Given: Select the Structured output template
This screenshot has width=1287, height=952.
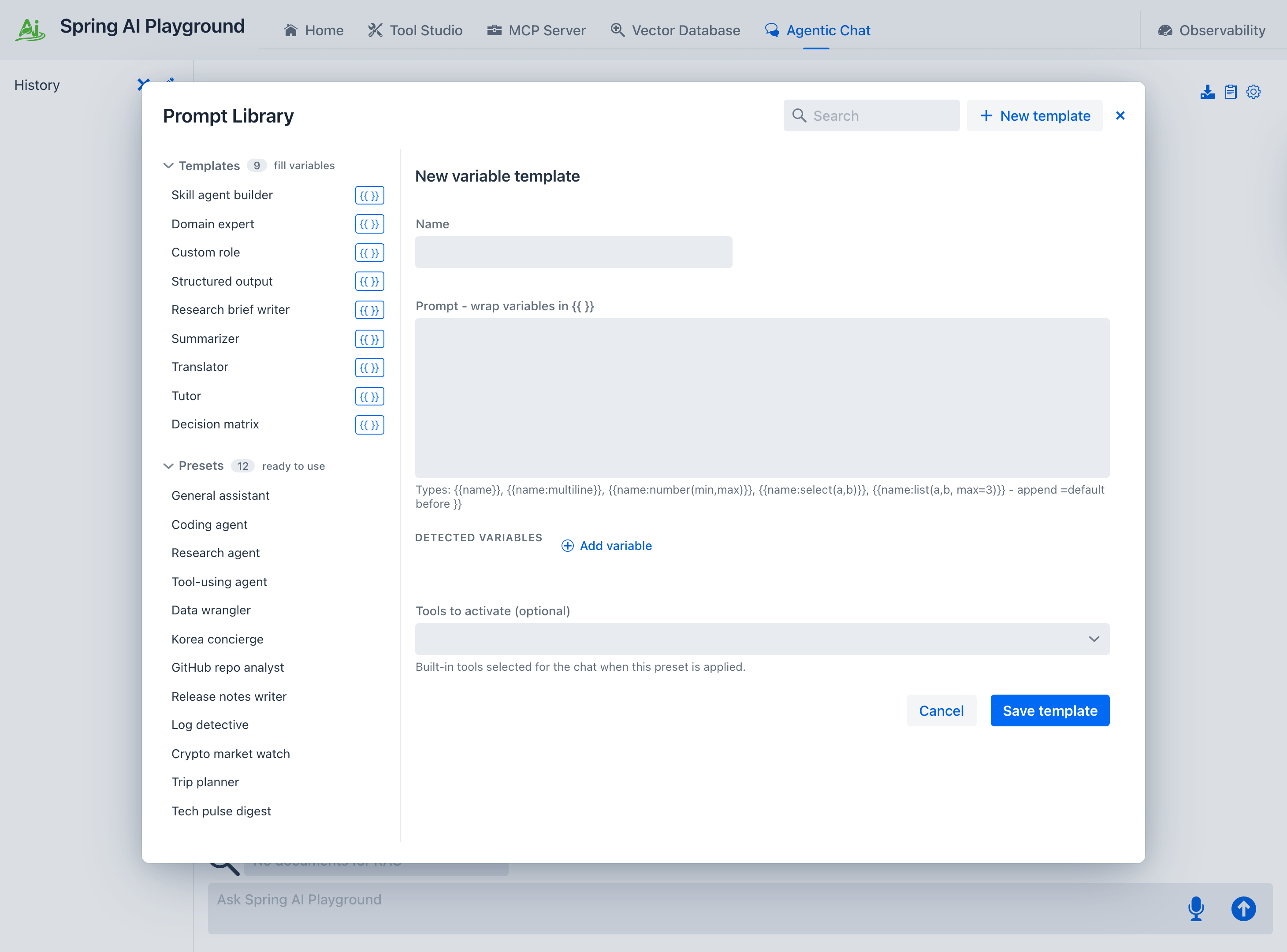Looking at the screenshot, I should (x=222, y=281).
